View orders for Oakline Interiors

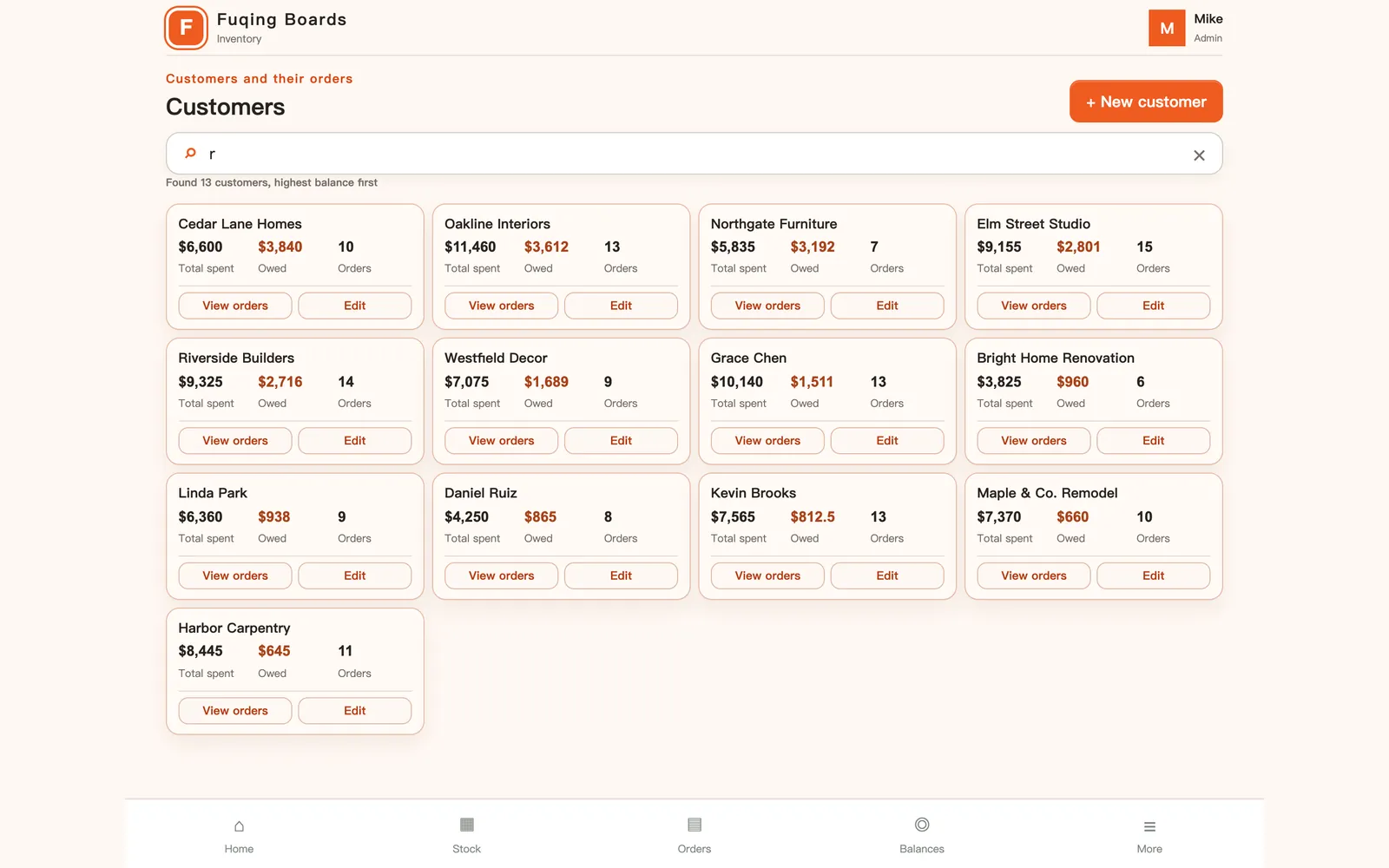click(x=501, y=306)
